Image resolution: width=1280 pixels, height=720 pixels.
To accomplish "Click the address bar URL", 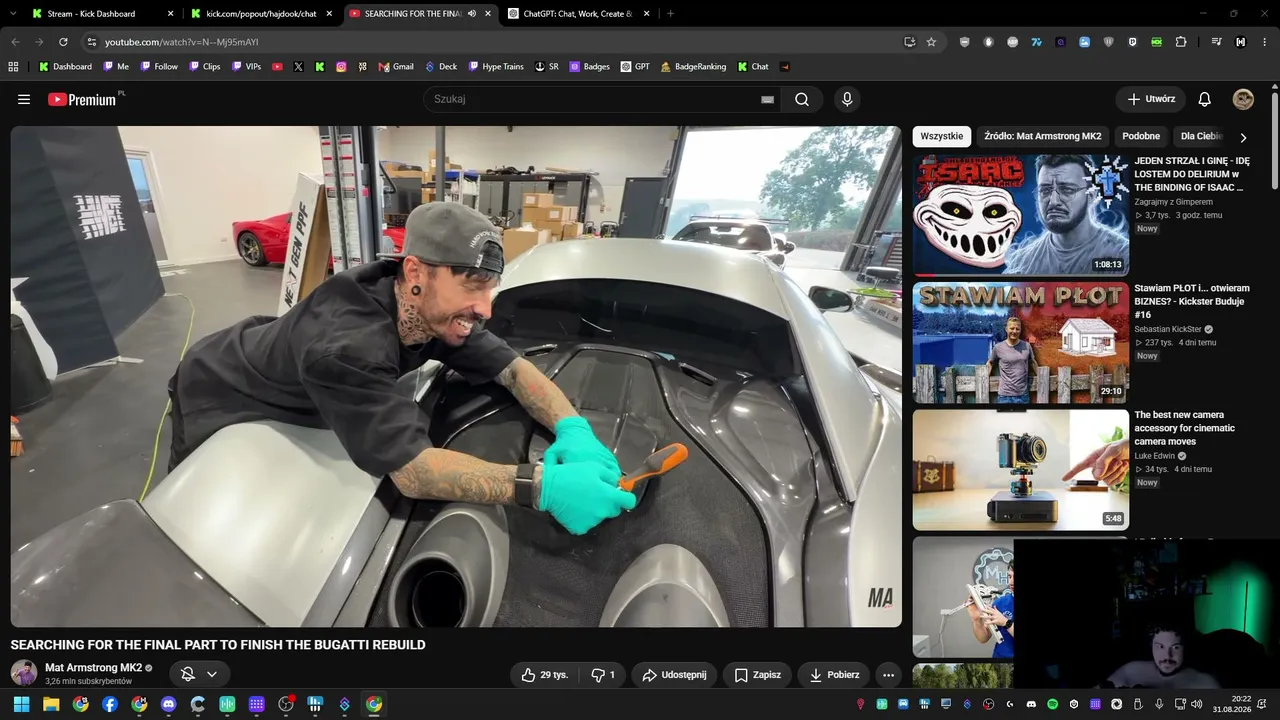I will point(182,42).
